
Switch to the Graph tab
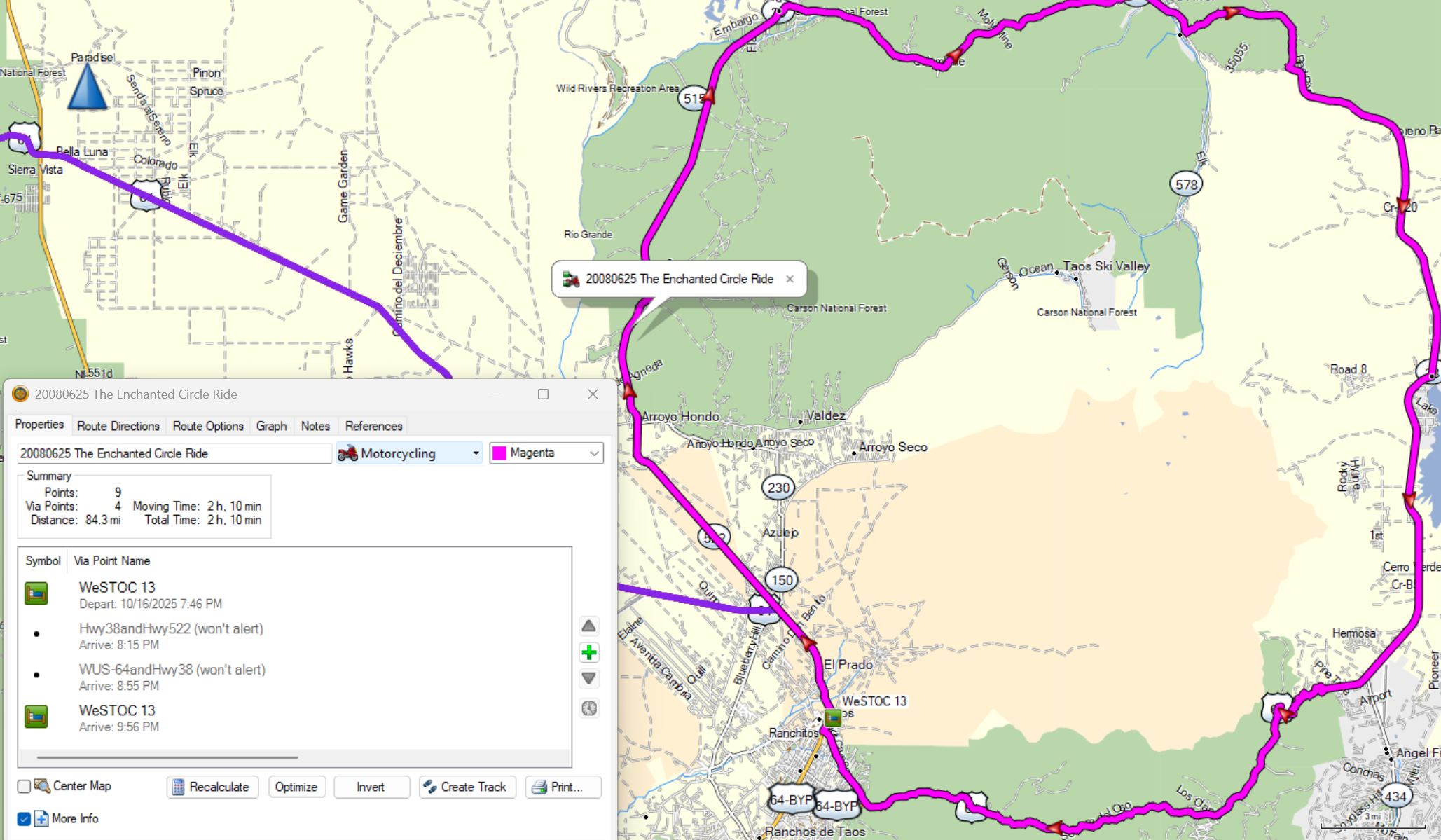tap(271, 426)
